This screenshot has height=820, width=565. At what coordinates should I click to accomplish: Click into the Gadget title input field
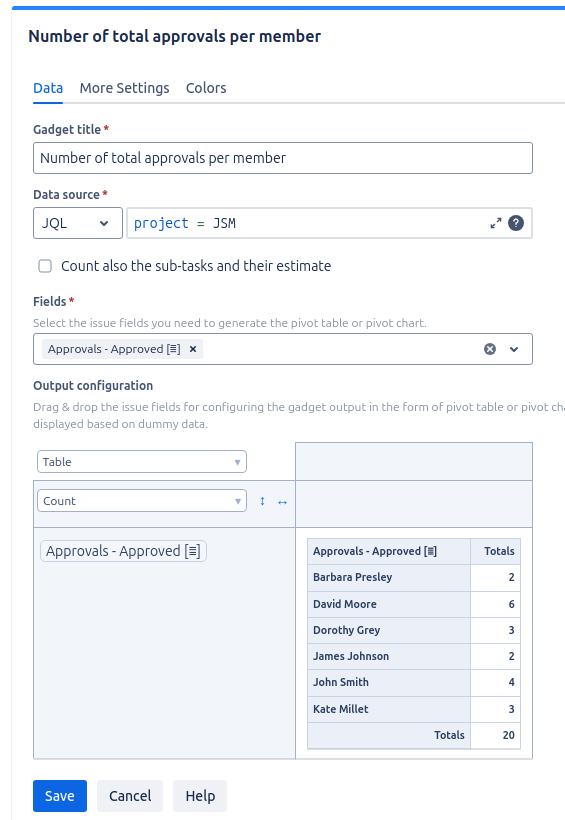pos(282,158)
